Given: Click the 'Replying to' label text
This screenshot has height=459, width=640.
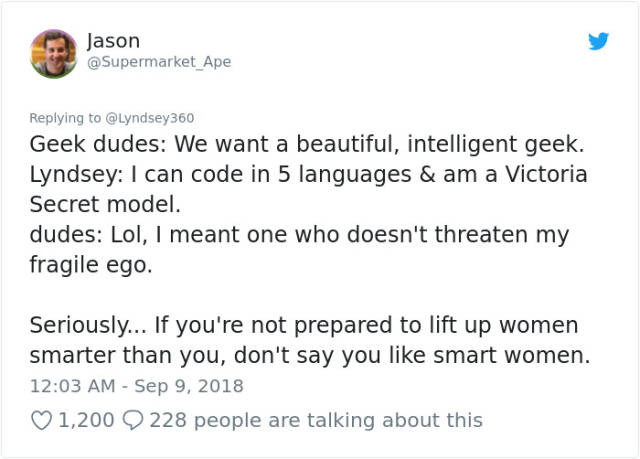Looking at the screenshot, I should pyautogui.click(x=65, y=118).
